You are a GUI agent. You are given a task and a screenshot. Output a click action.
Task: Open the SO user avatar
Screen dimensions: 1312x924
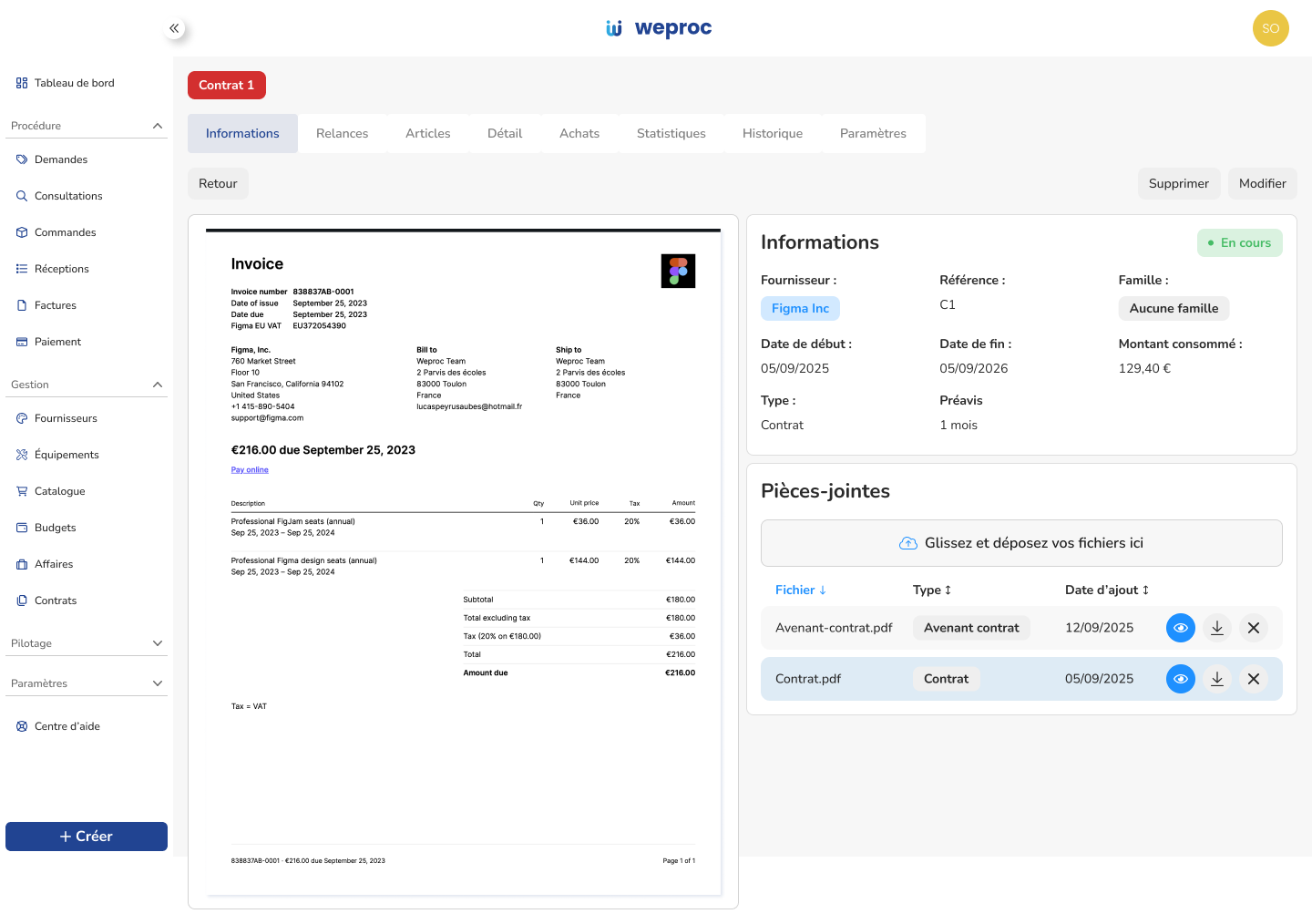tap(1270, 28)
